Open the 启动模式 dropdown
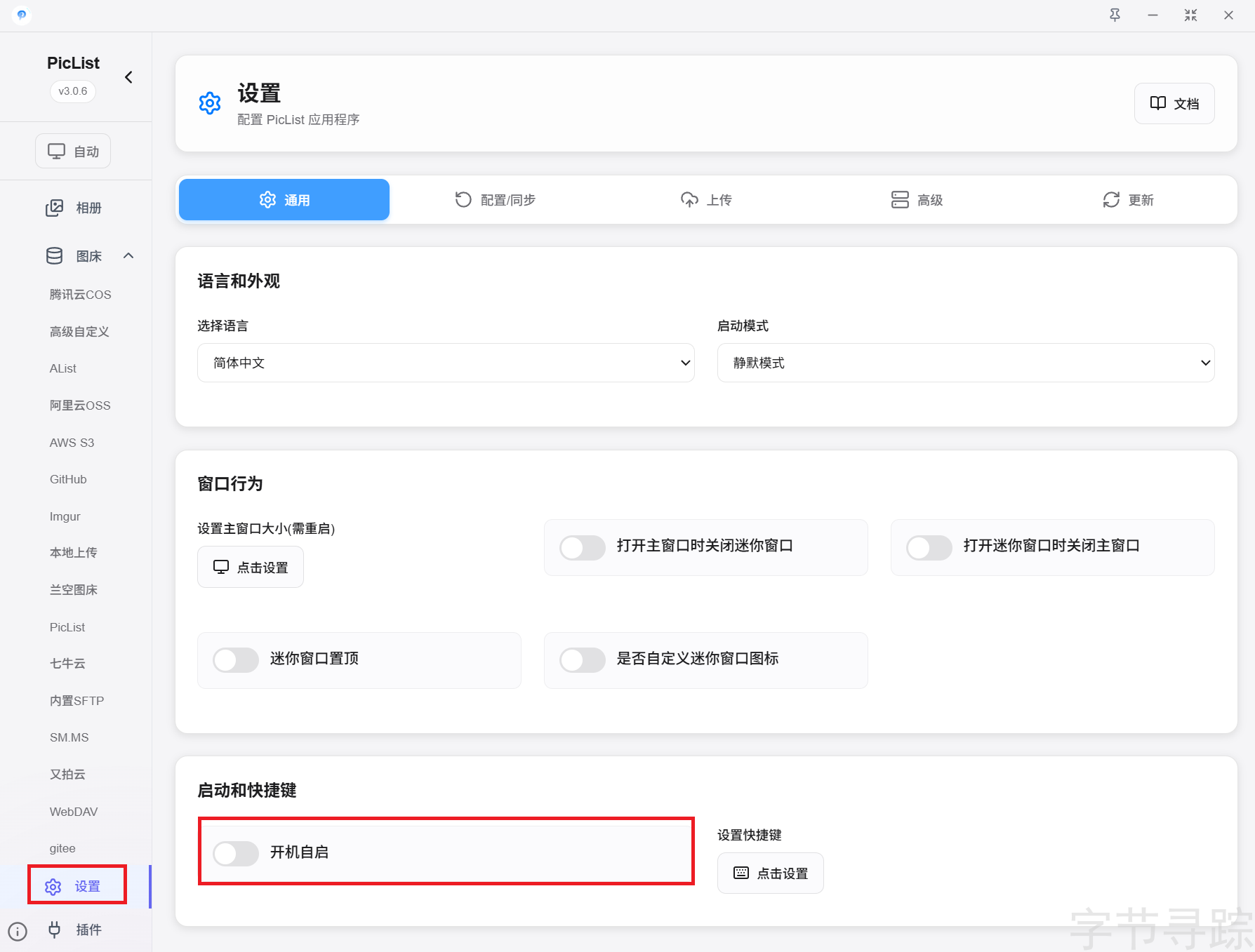The image size is (1255, 952). tap(966, 363)
